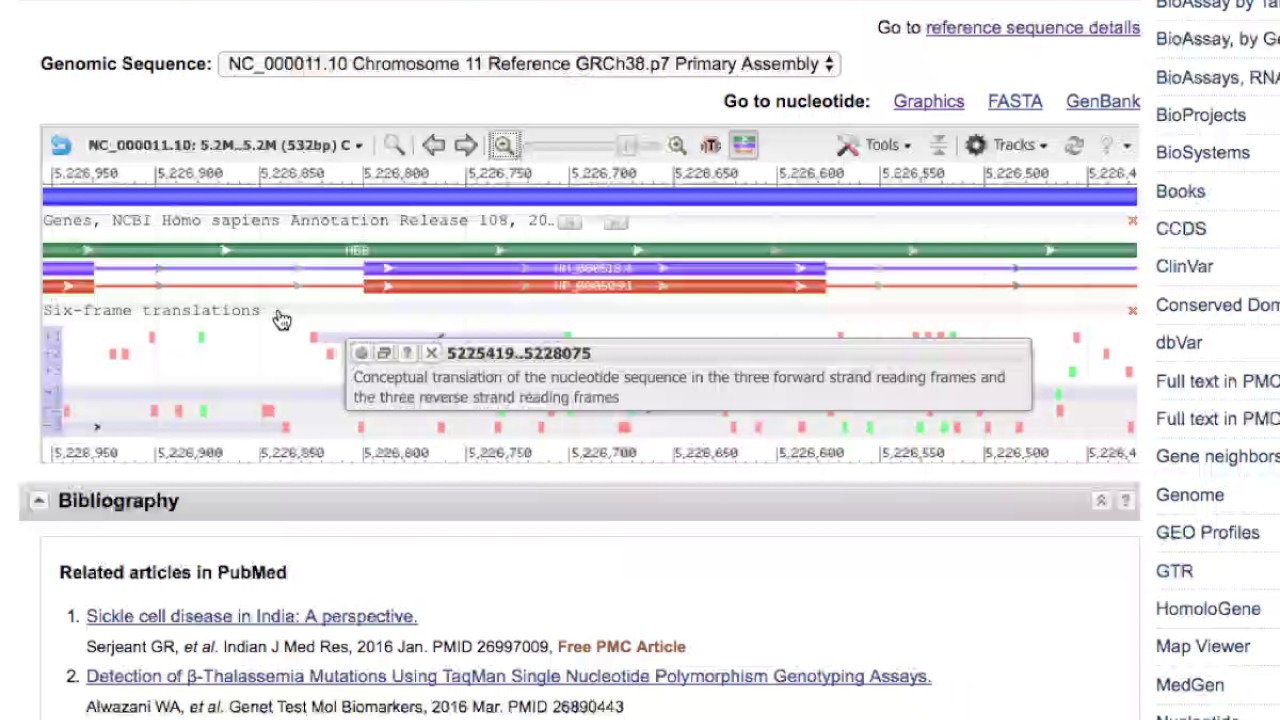Click the zoom to sequence ATG icon
The height and width of the screenshot is (720, 1280).
711,145
